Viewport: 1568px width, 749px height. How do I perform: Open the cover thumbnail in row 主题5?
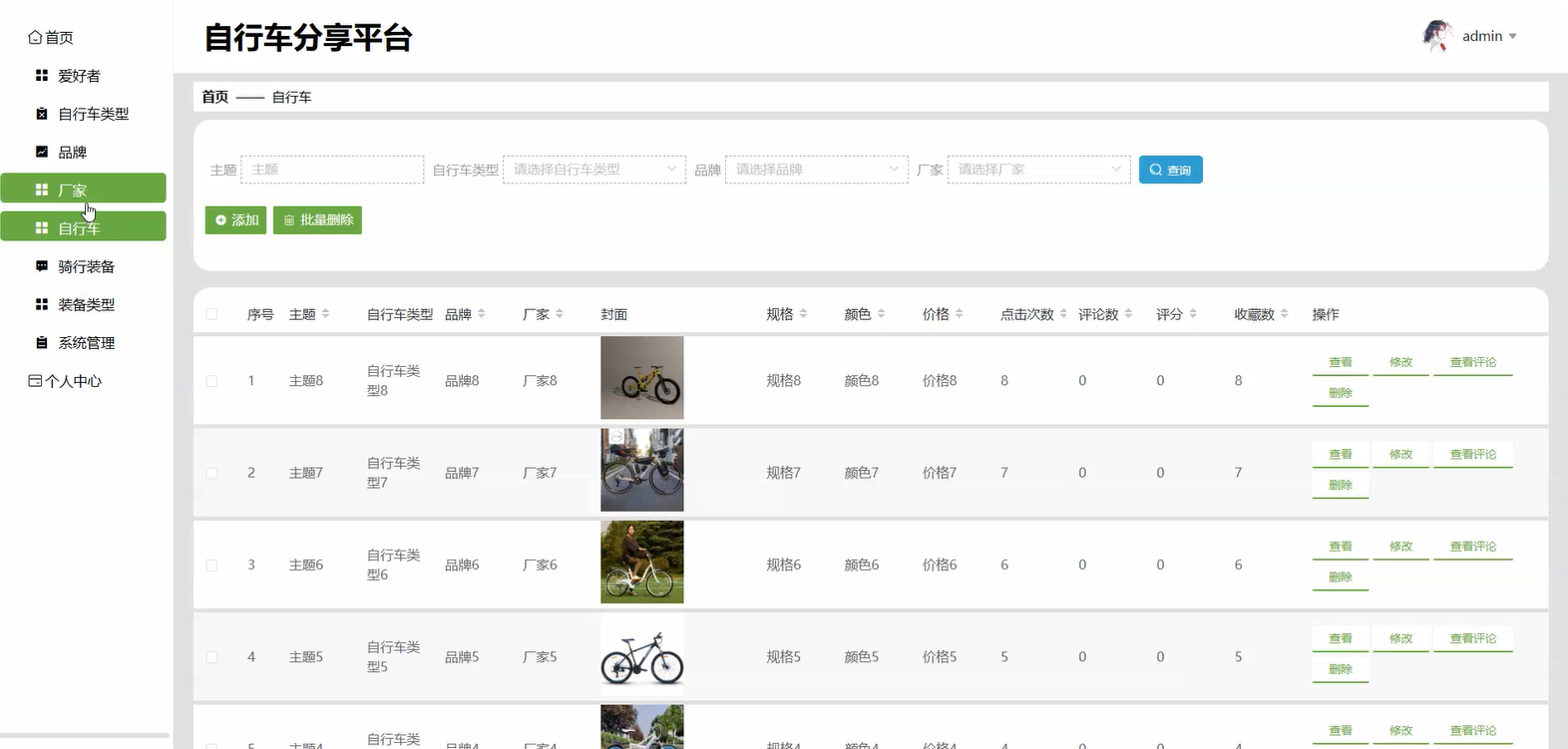click(642, 654)
